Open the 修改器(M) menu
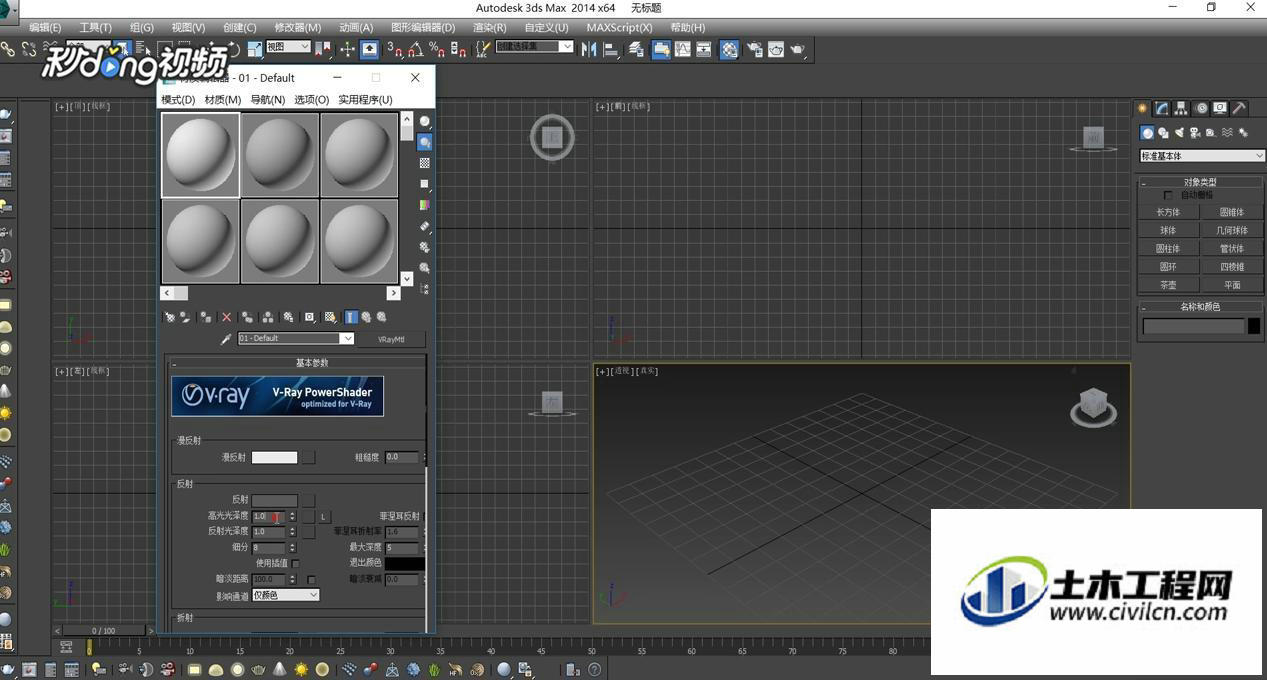This screenshot has height=680, width=1267. (298, 27)
